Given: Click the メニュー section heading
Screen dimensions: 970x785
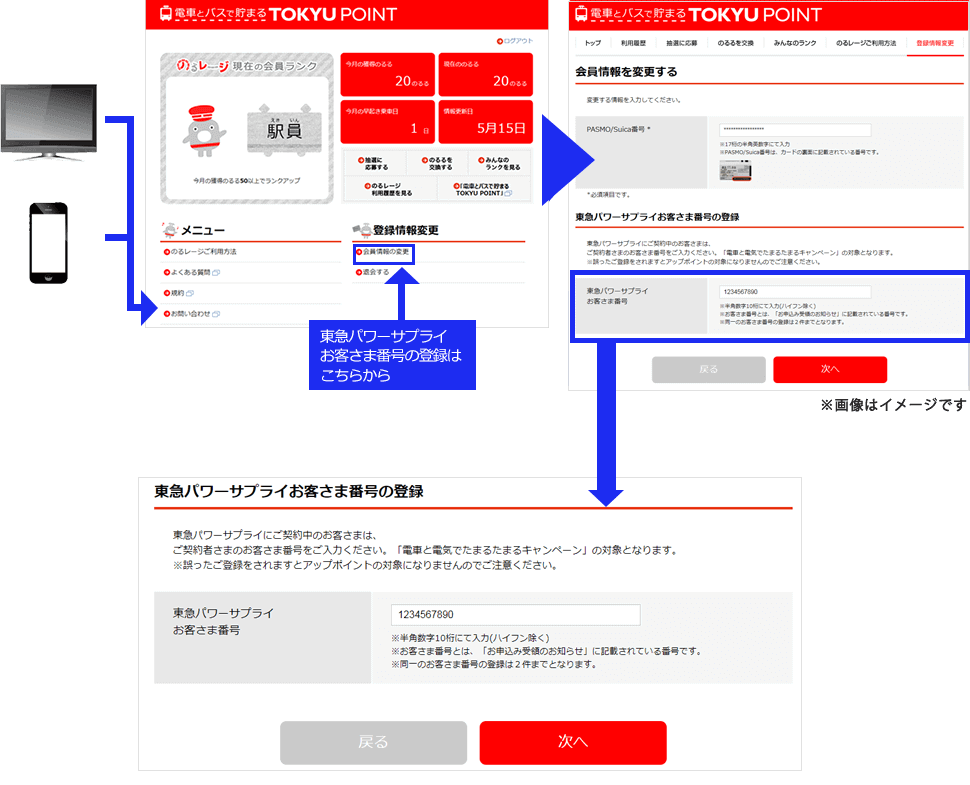Looking at the screenshot, I should click(x=202, y=230).
